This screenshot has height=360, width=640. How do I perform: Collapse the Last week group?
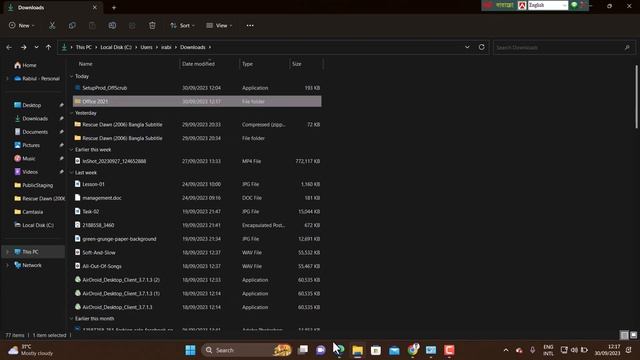pos(71,173)
